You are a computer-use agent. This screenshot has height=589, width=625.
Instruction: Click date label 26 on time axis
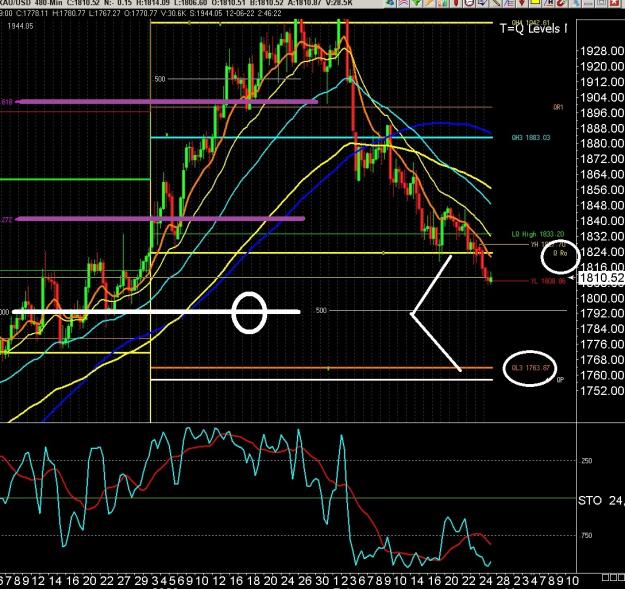click(x=305, y=581)
